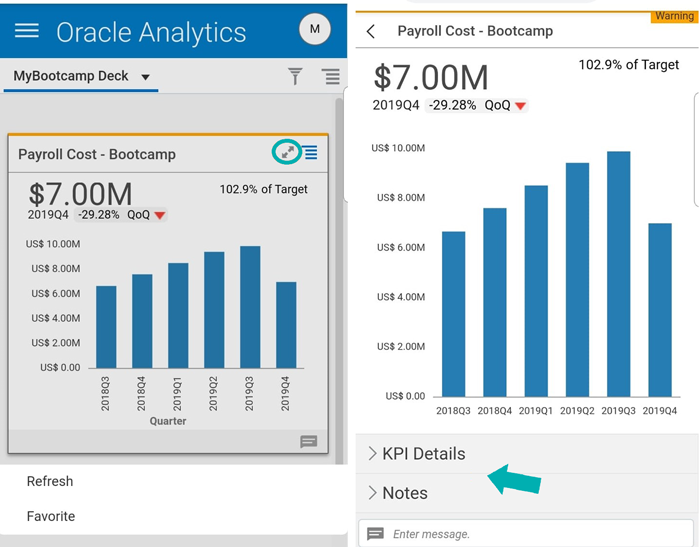Screen dimensions: 700x547
Task: Open the filter funnel icon
Action: click(295, 76)
